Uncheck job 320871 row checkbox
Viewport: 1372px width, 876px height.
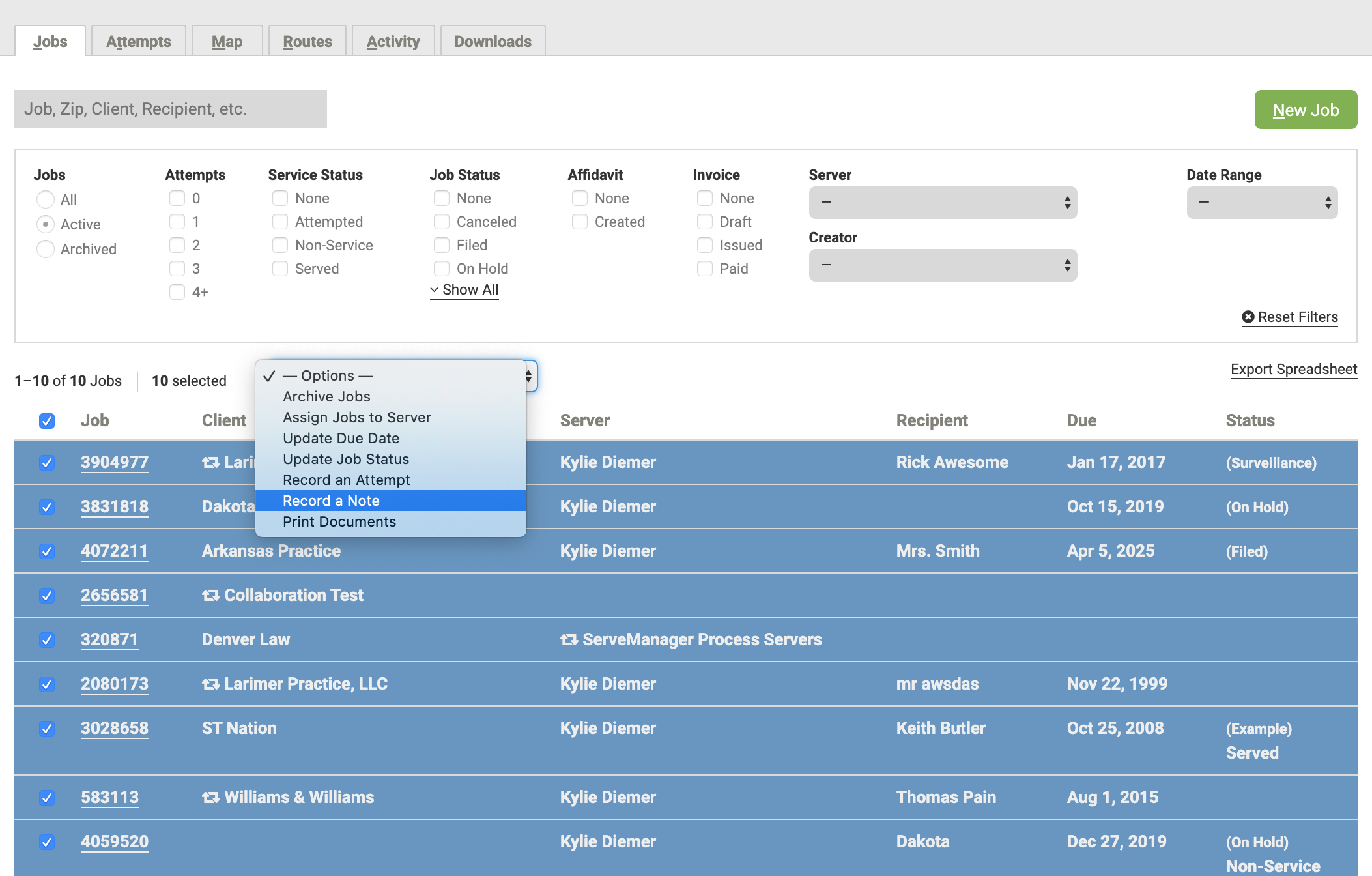[46, 640]
